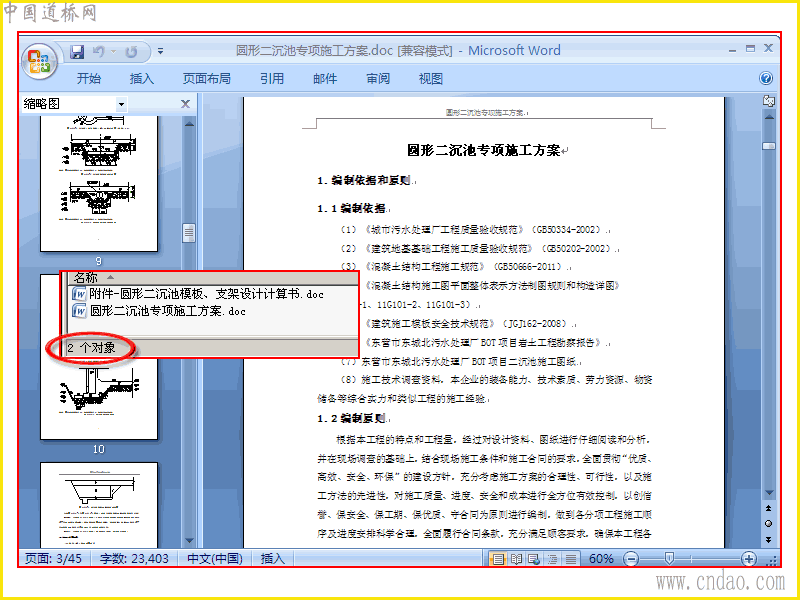
Task: Click heading 1.2 编制原则
Action: tap(352, 418)
